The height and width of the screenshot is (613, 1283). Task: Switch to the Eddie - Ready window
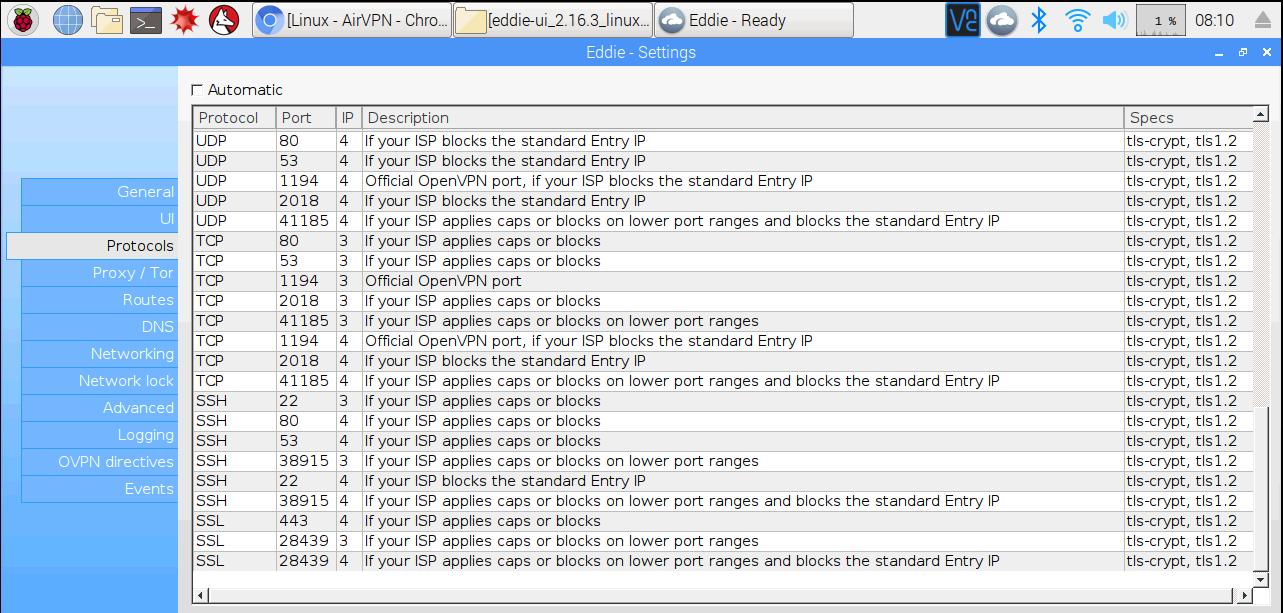pyautogui.click(x=755, y=20)
